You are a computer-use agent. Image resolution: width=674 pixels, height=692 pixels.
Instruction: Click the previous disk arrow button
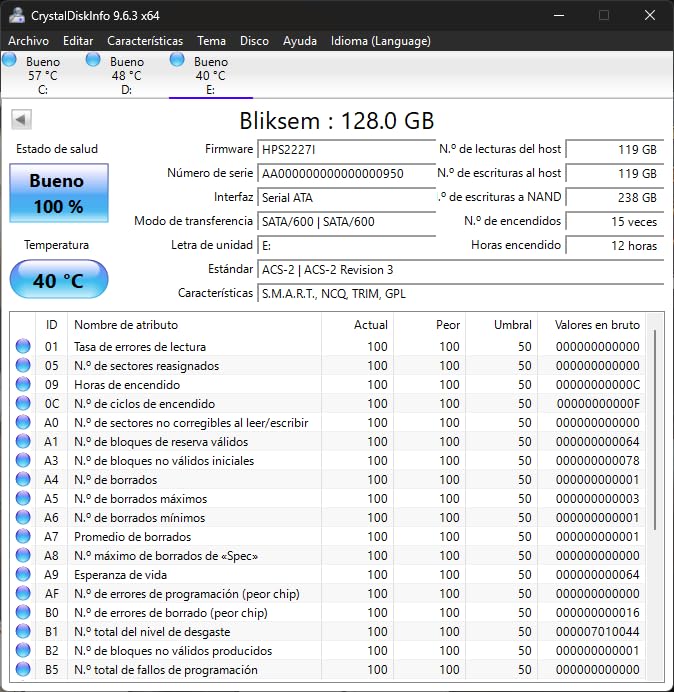(21, 119)
